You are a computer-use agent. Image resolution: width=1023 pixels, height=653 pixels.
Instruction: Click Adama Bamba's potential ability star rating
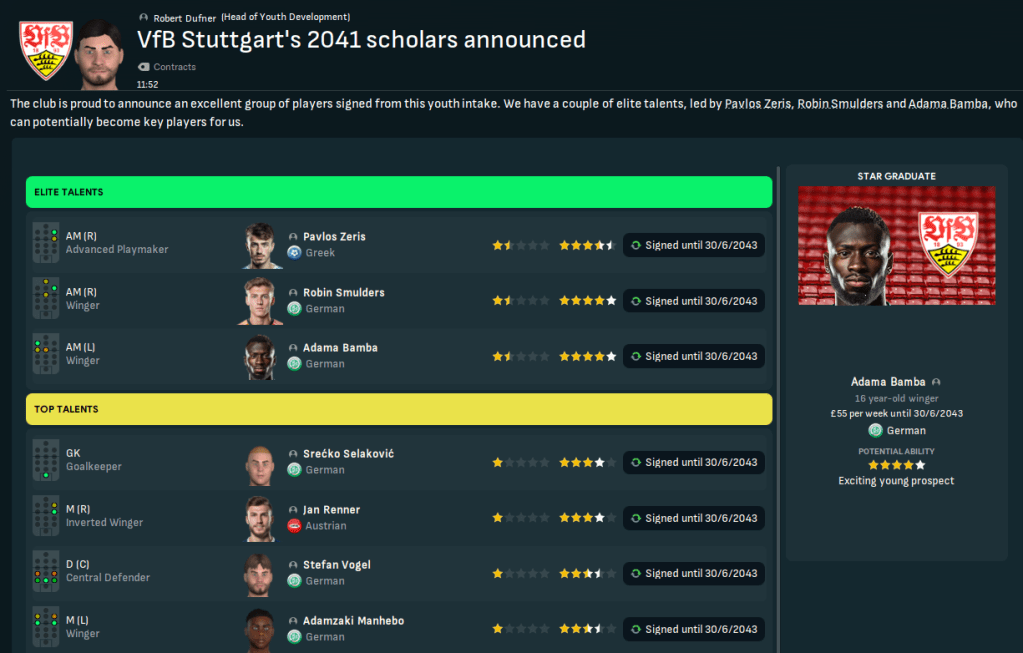pos(896,465)
